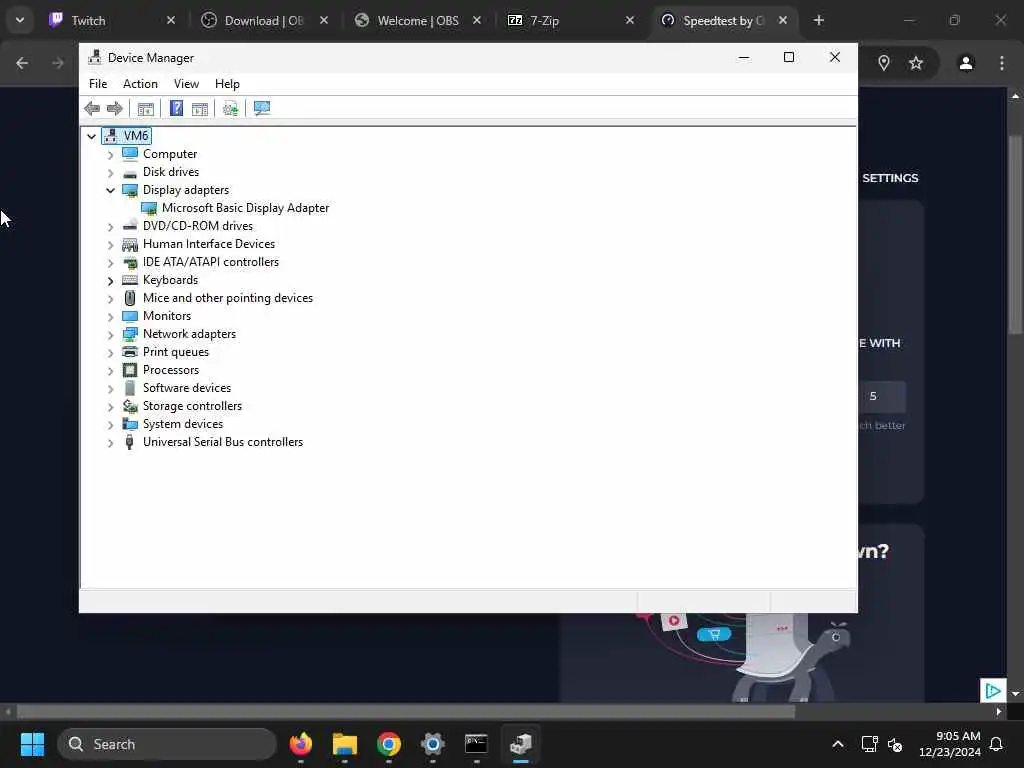Viewport: 1024px width, 768px height.
Task: Open the File menu in Device Manager
Action: click(x=98, y=84)
